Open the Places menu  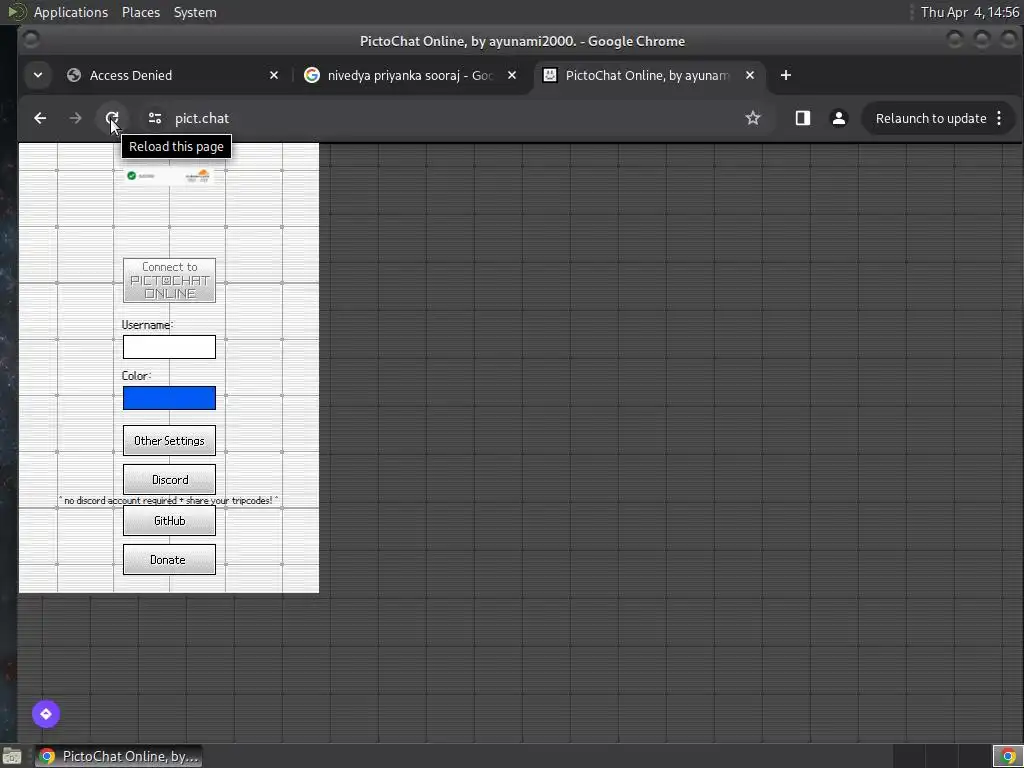tap(141, 12)
